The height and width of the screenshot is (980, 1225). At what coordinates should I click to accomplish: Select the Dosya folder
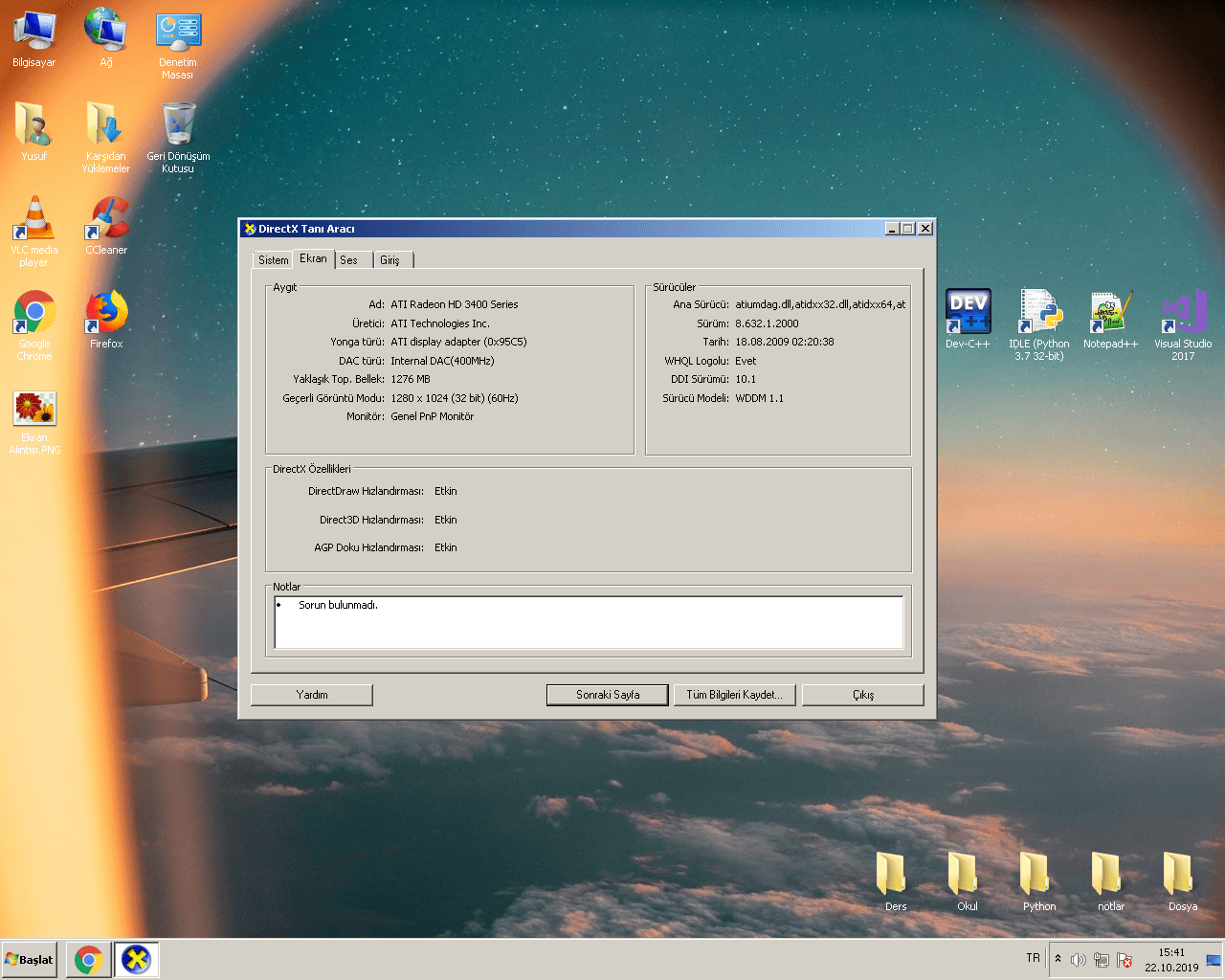coord(1183,880)
